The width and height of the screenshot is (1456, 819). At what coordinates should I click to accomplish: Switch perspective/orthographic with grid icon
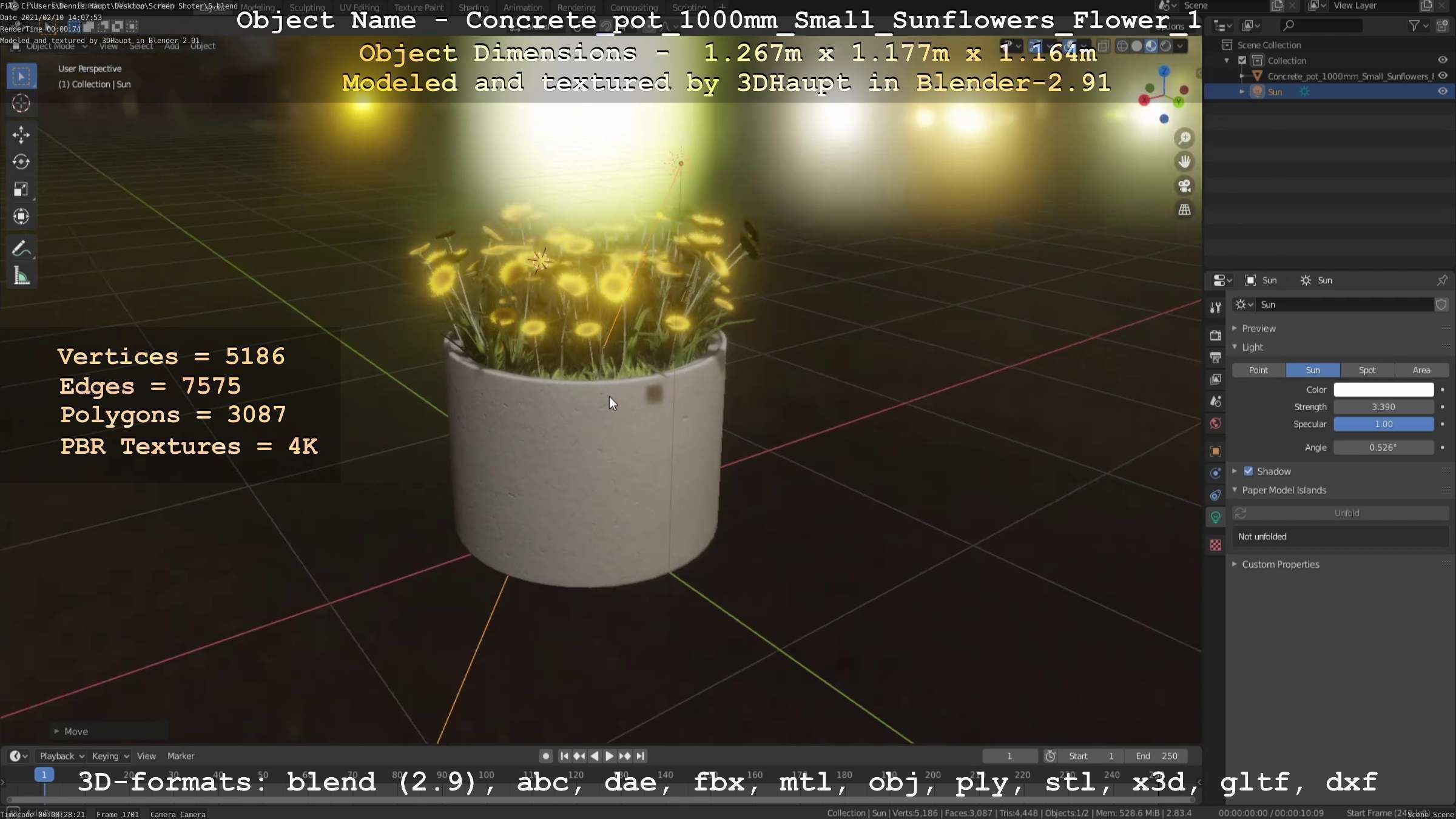[1184, 210]
